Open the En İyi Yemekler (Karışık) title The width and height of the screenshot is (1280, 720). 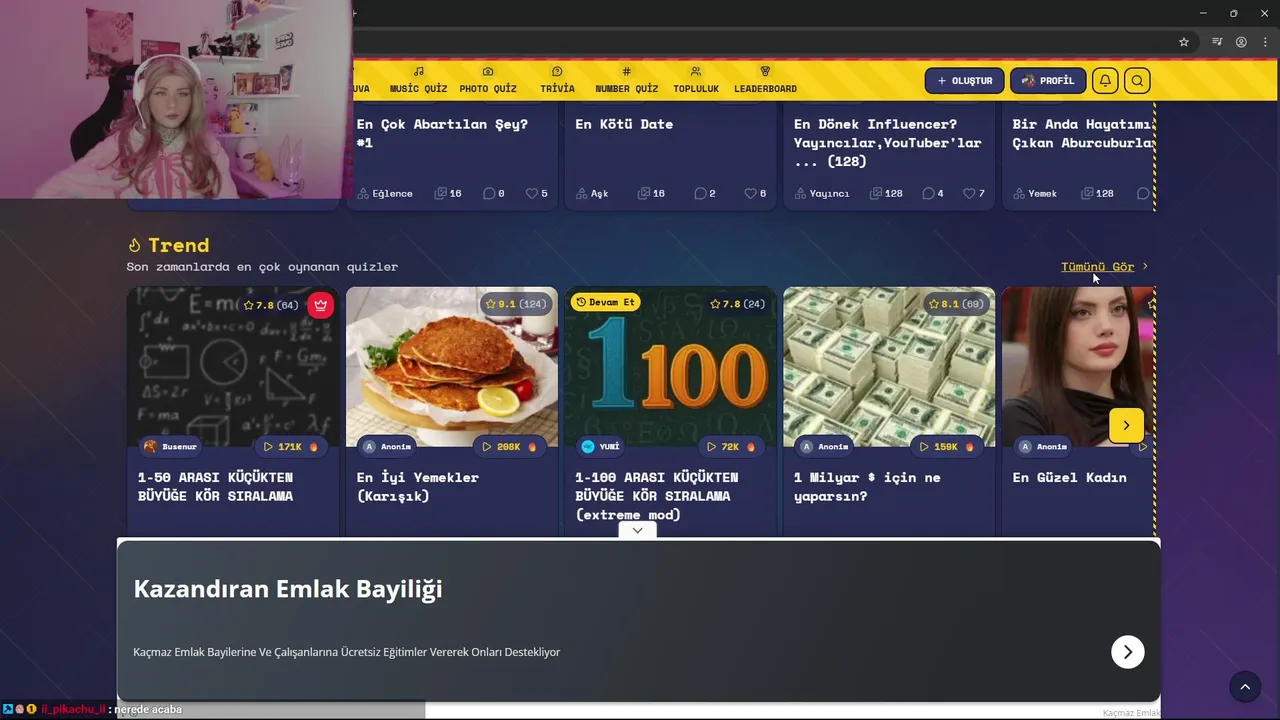click(417, 487)
